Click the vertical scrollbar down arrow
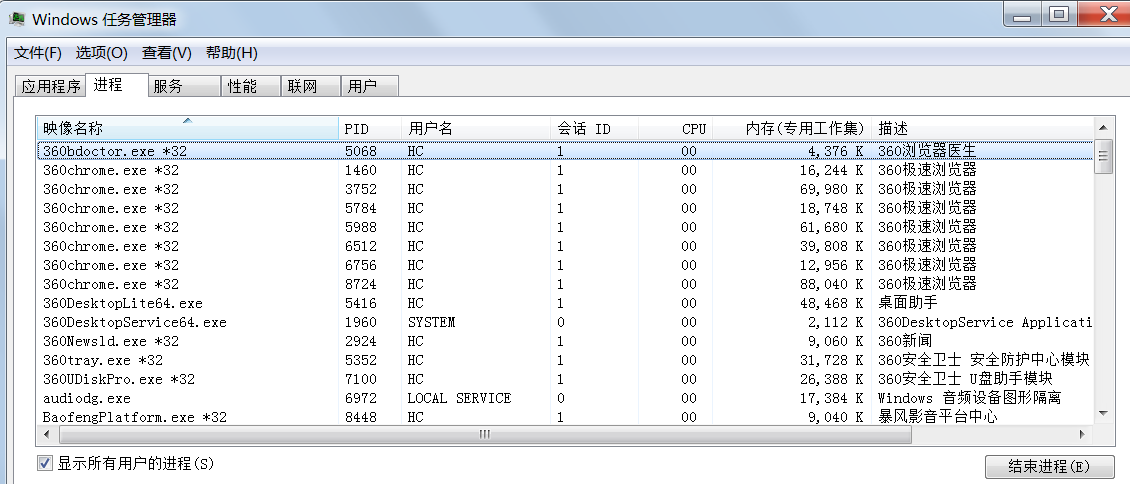This screenshot has height=484, width=1130. click(1103, 413)
